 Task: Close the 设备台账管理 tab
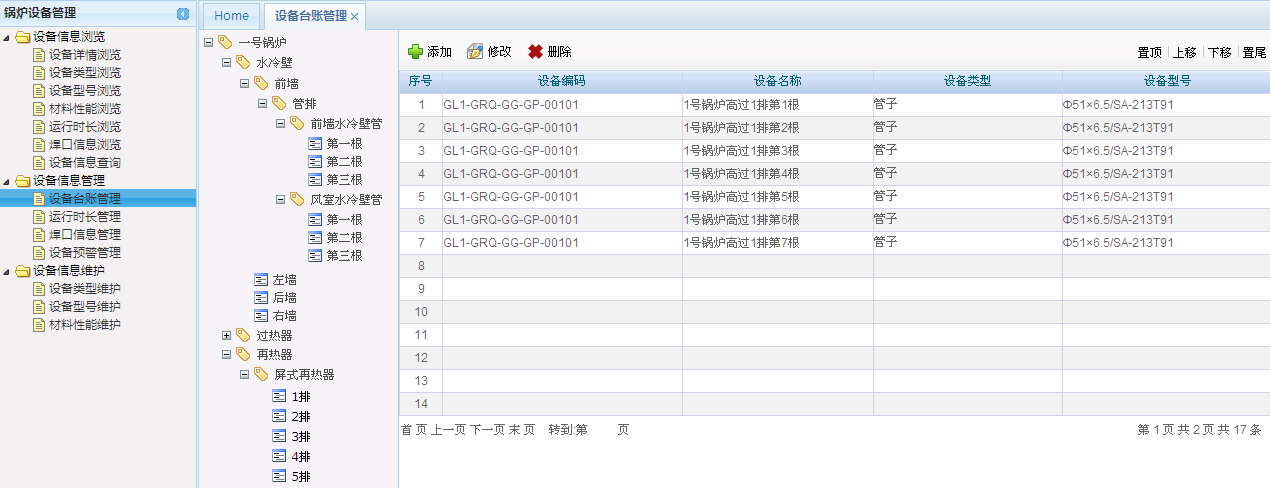[354, 17]
